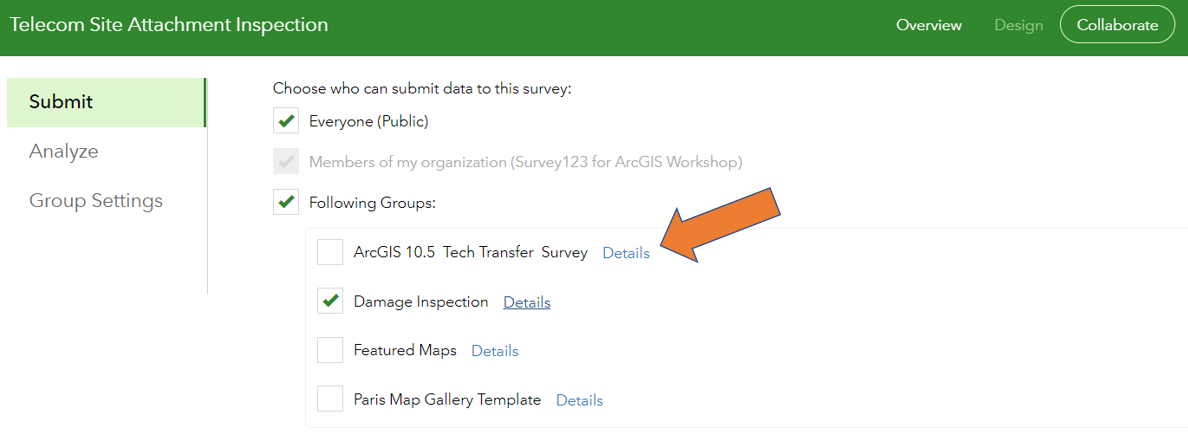The height and width of the screenshot is (435, 1188).
Task: Go to Group Settings
Action: coord(96,201)
